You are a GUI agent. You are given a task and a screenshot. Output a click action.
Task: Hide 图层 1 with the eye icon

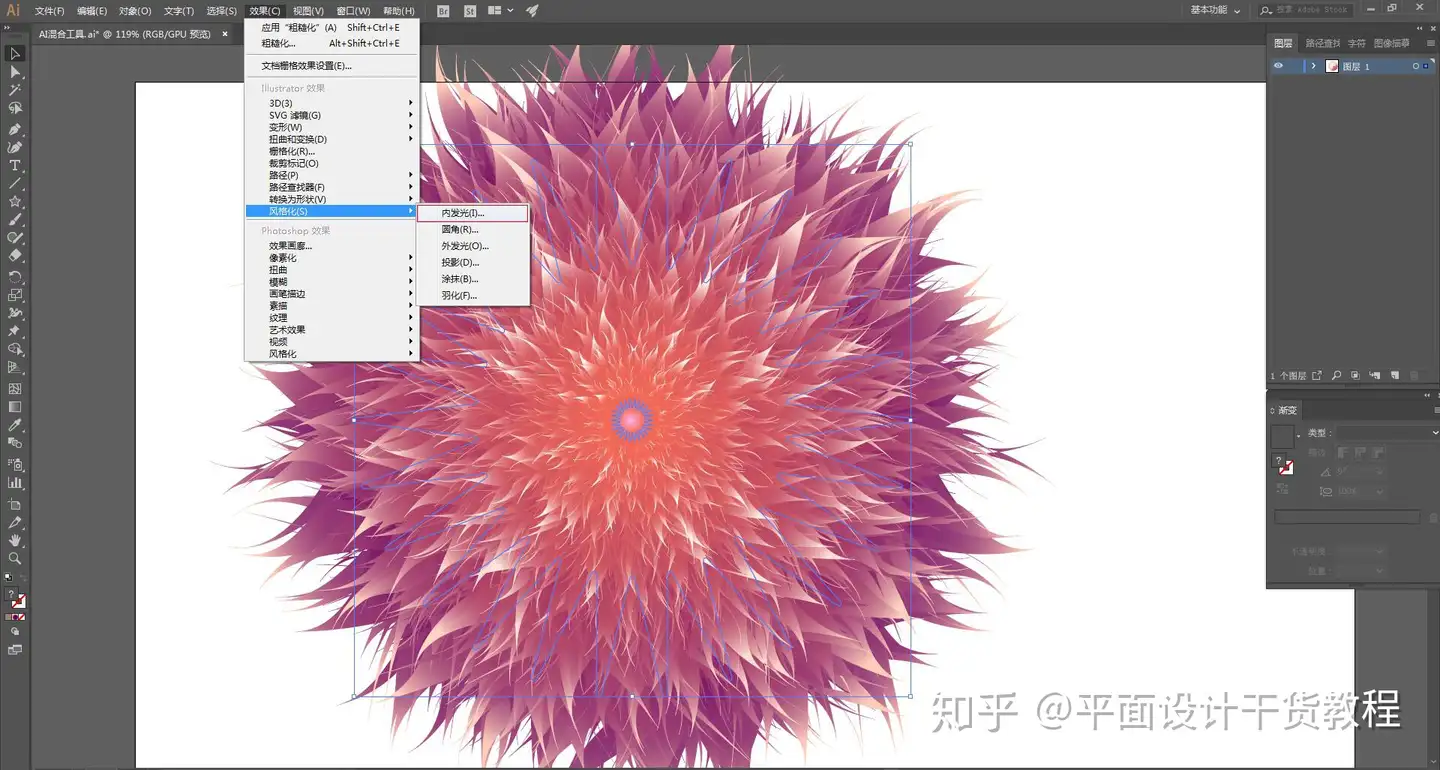(x=1278, y=66)
